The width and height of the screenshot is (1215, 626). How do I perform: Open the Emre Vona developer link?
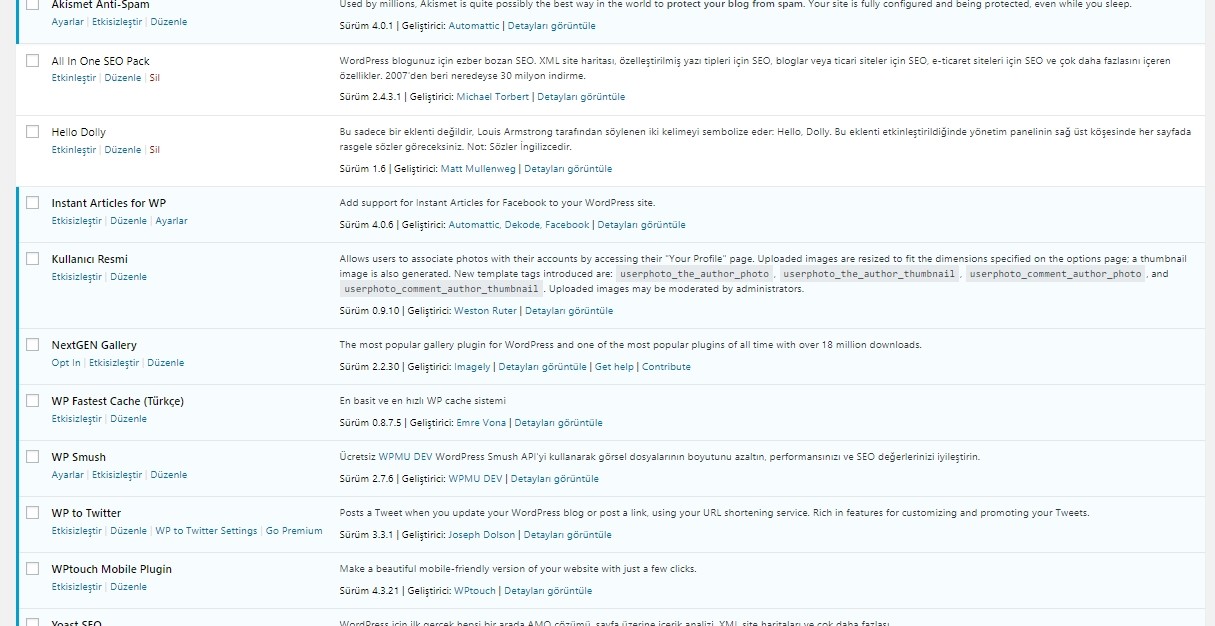tap(481, 423)
